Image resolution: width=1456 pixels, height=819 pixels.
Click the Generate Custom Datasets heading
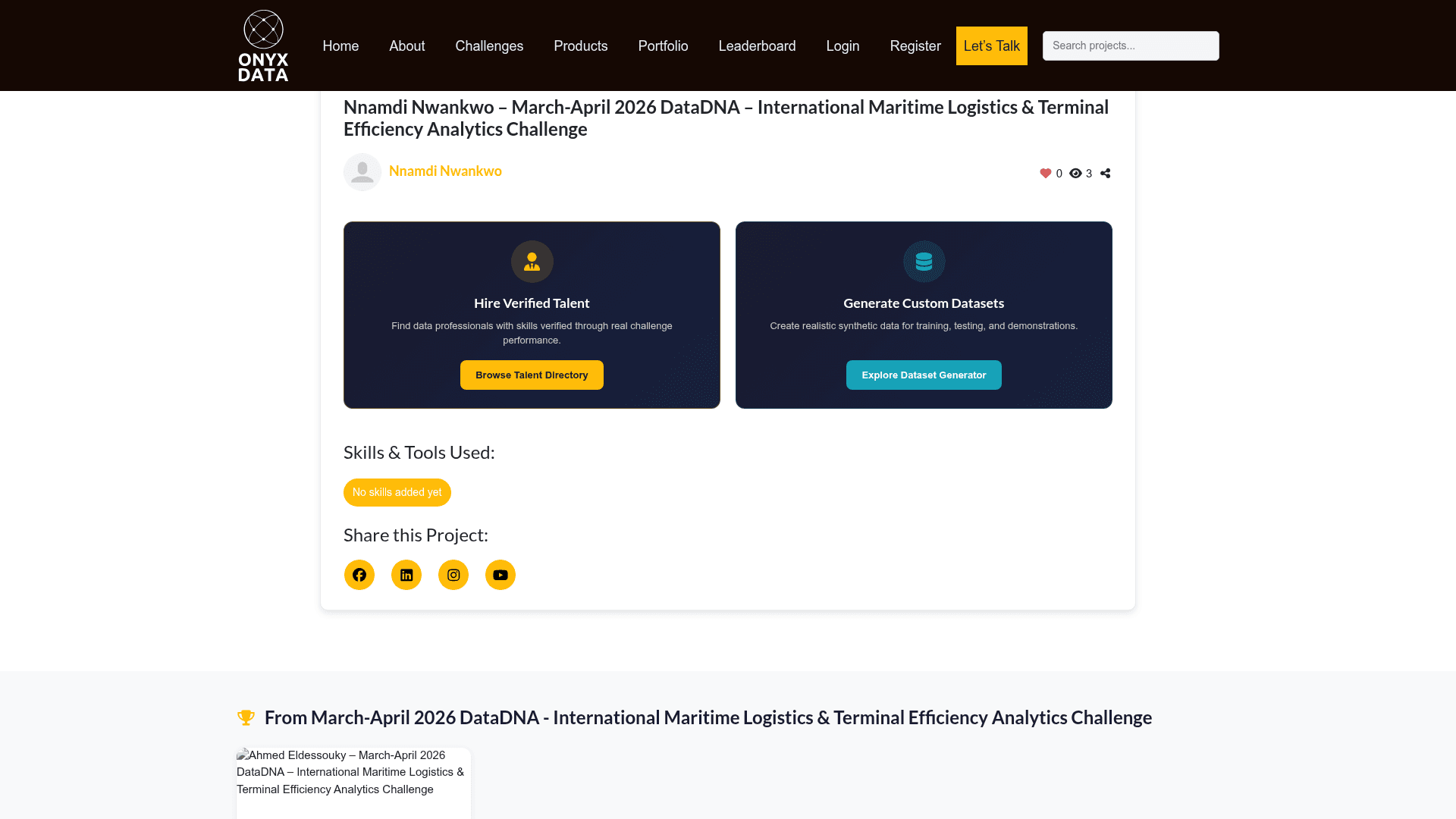pos(924,303)
